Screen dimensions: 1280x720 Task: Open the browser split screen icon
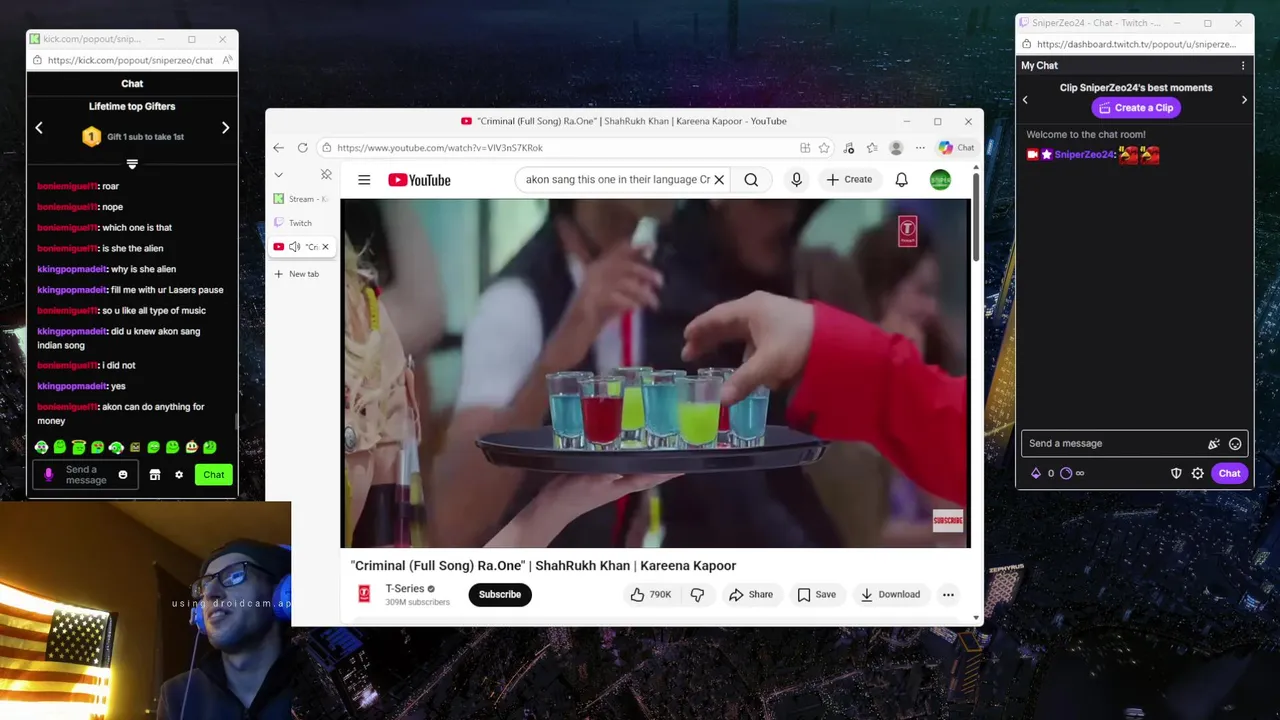(x=805, y=148)
